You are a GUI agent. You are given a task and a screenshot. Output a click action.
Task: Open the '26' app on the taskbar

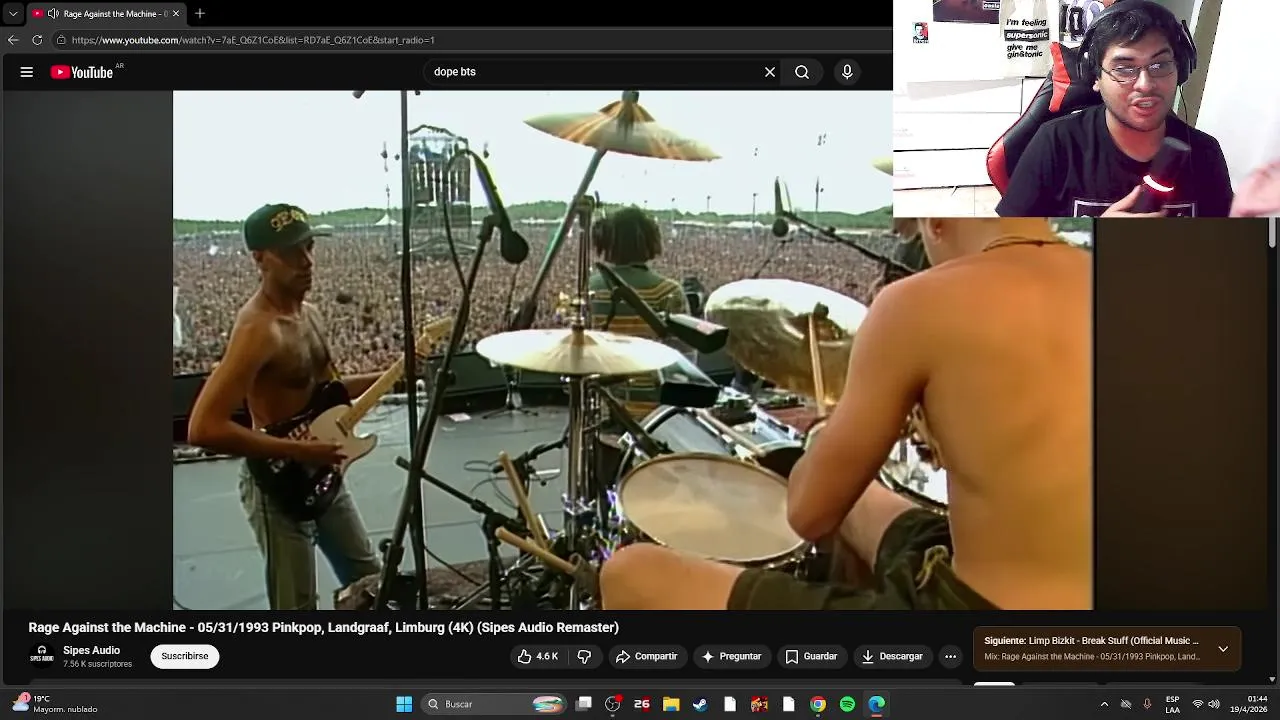(642, 704)
